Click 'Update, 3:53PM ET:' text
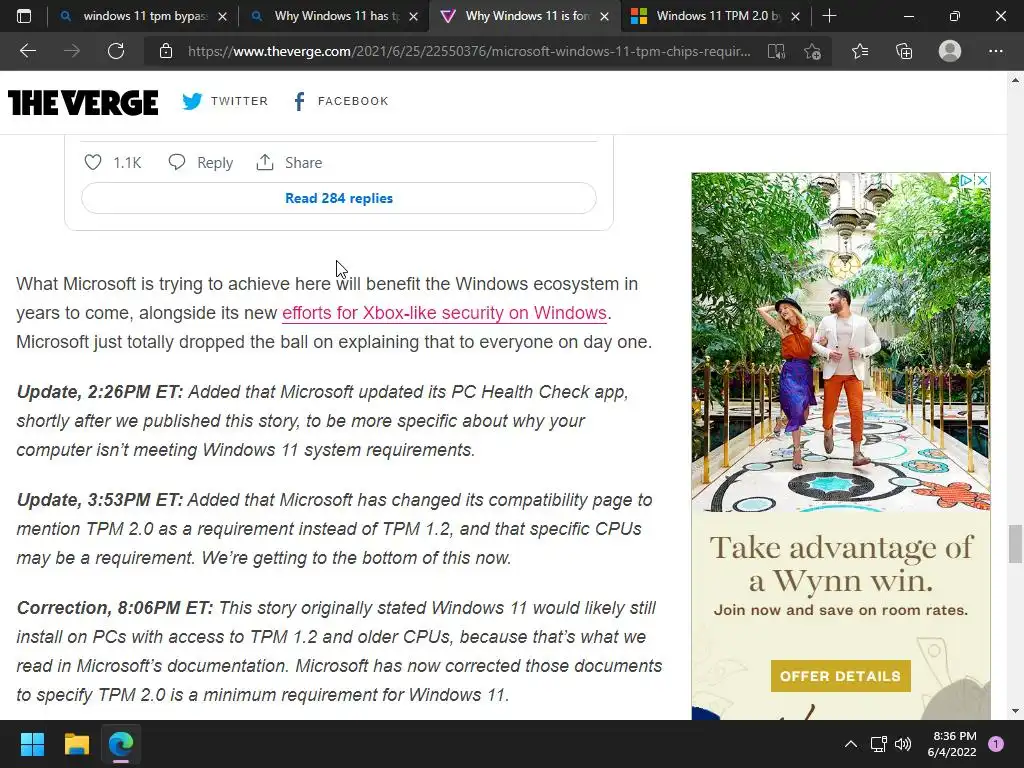 (x=100, y=500)
